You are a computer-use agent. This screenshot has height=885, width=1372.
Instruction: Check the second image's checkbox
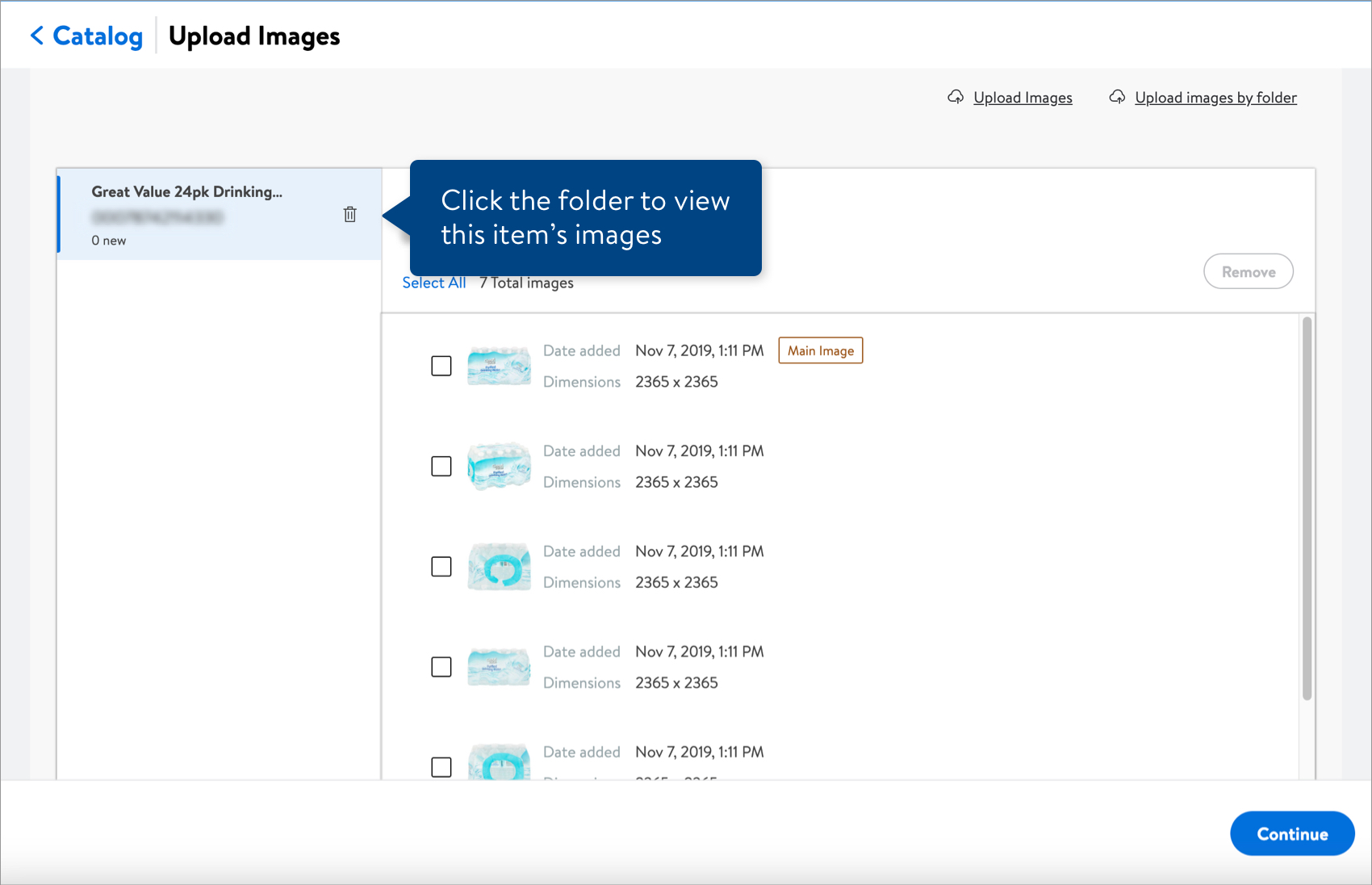click(x=441, y=466)
